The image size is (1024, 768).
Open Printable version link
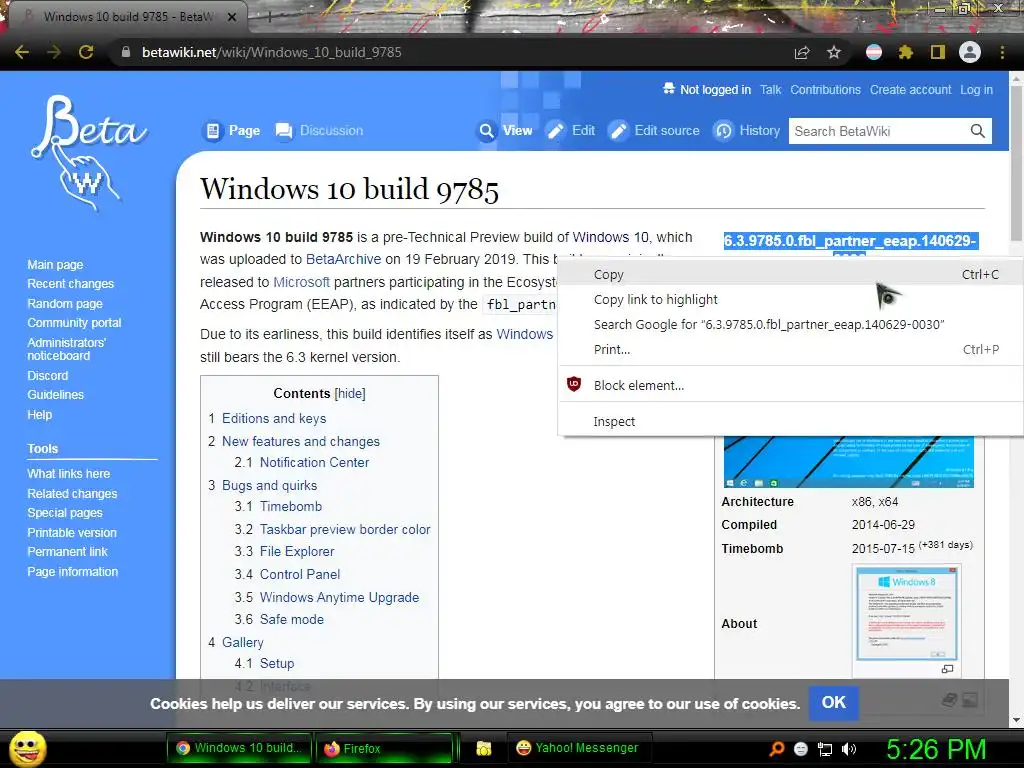[x=72, y=532]
